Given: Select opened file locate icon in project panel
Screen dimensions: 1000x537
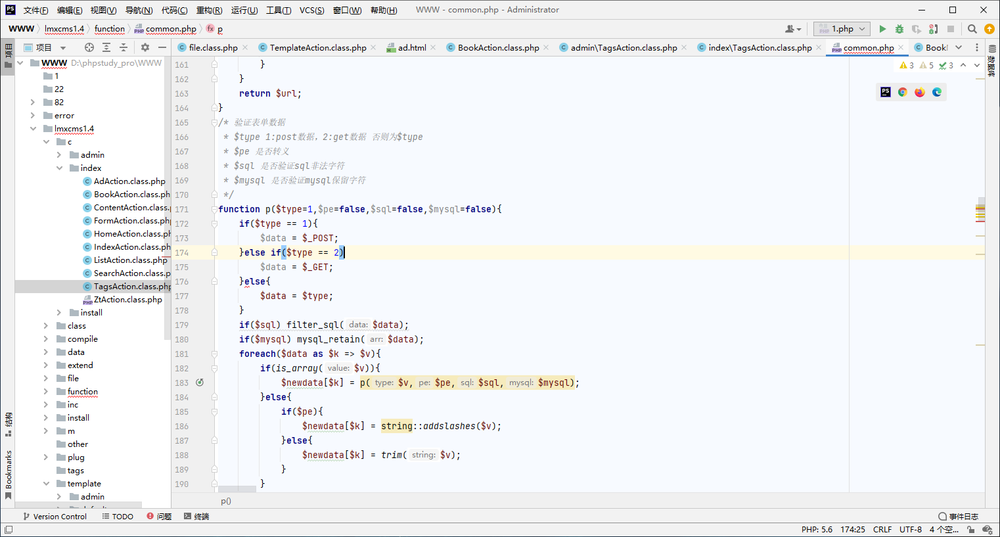Looking at the screenshot, I should [89, 47].
